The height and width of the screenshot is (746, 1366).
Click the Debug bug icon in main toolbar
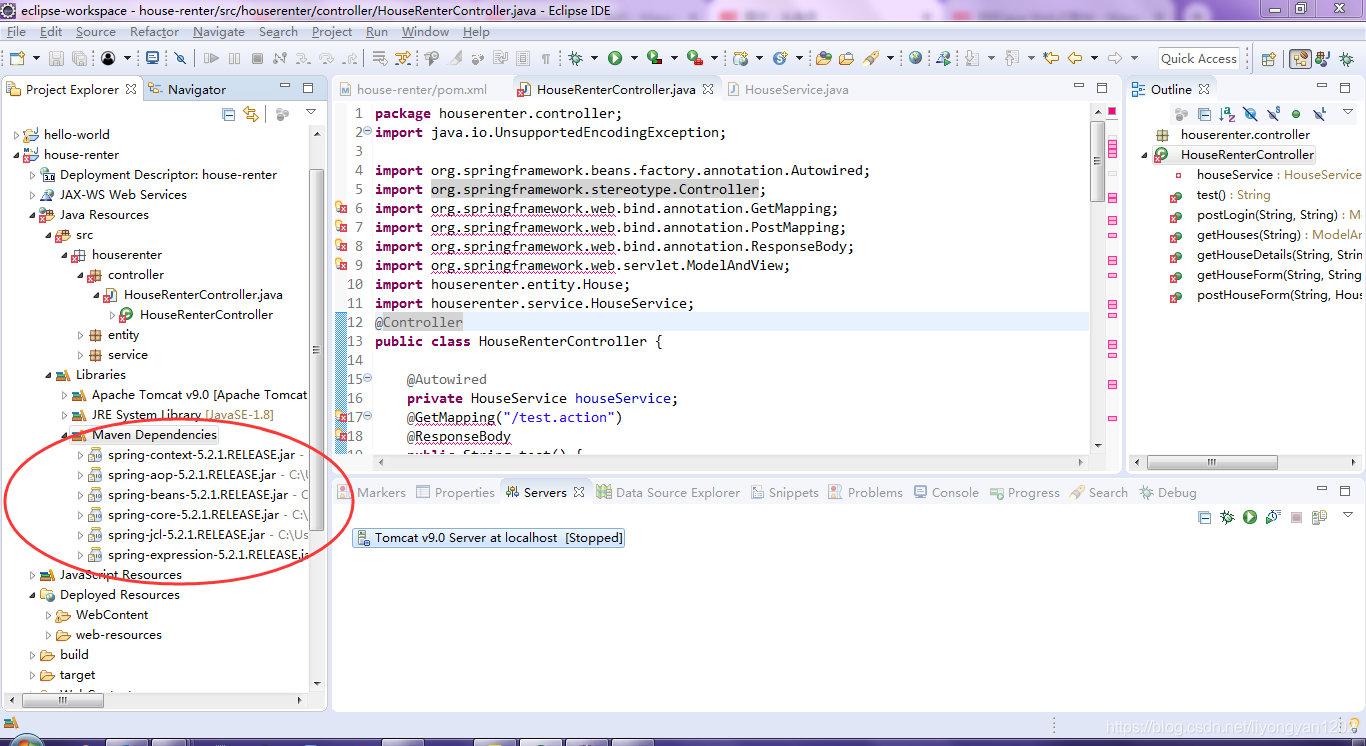coord(575,59)
